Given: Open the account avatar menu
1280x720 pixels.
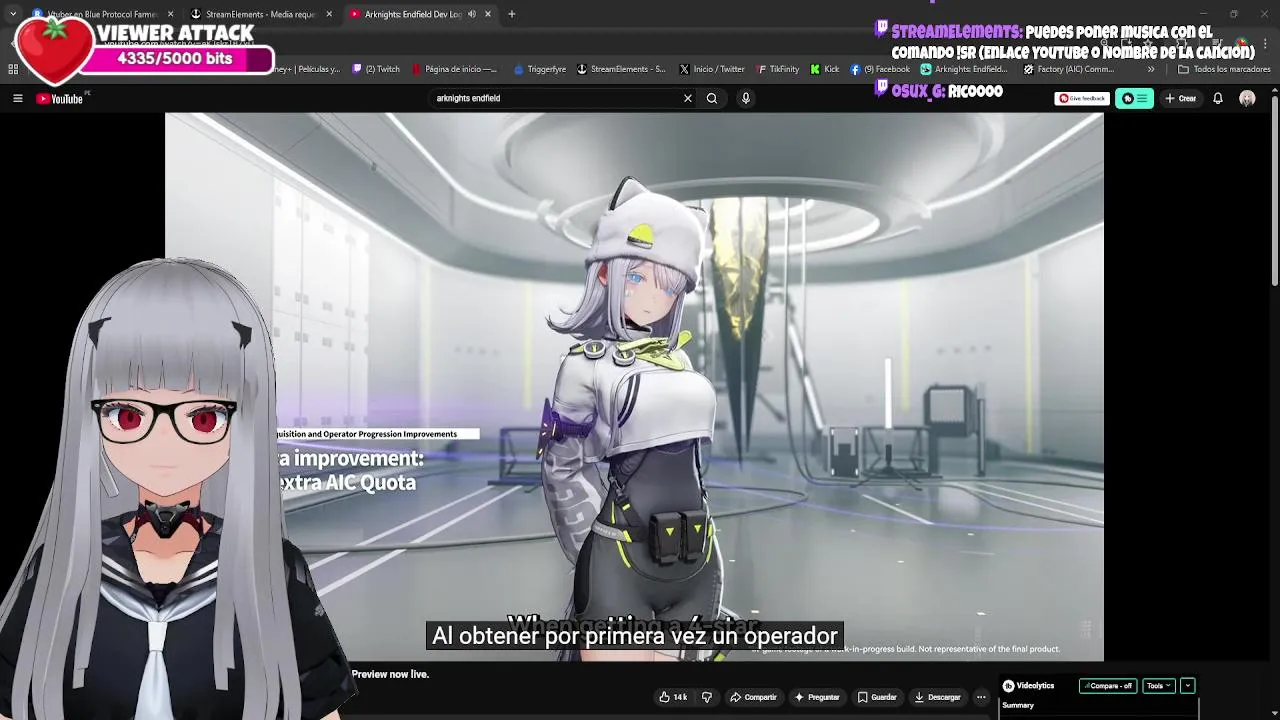Looking at the screenshot, I should click(x=1247, y=98).
